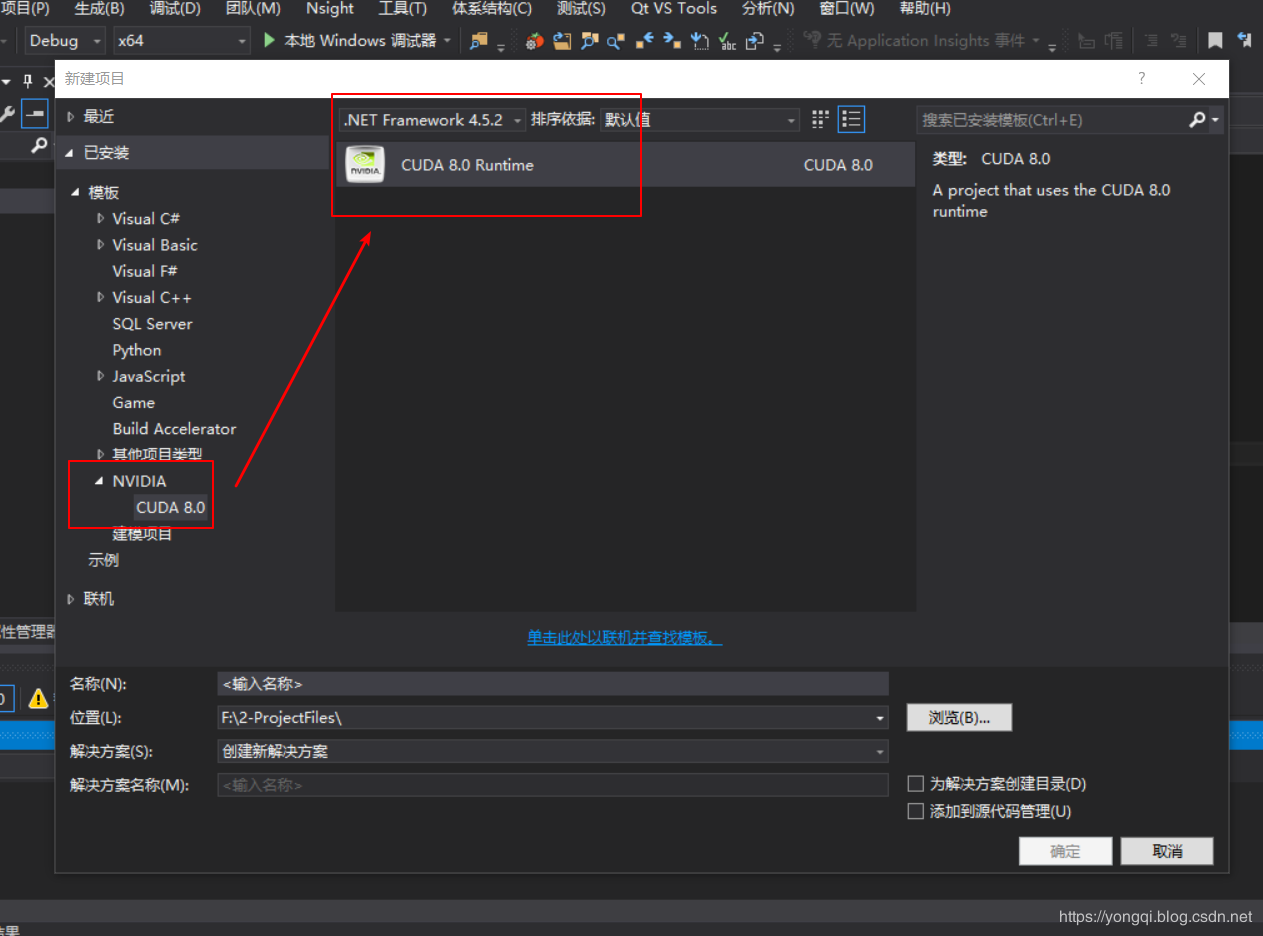This screenshot has width=1263, height=936.
Task: Open the Nsight menu
Action: coord(330,9)
